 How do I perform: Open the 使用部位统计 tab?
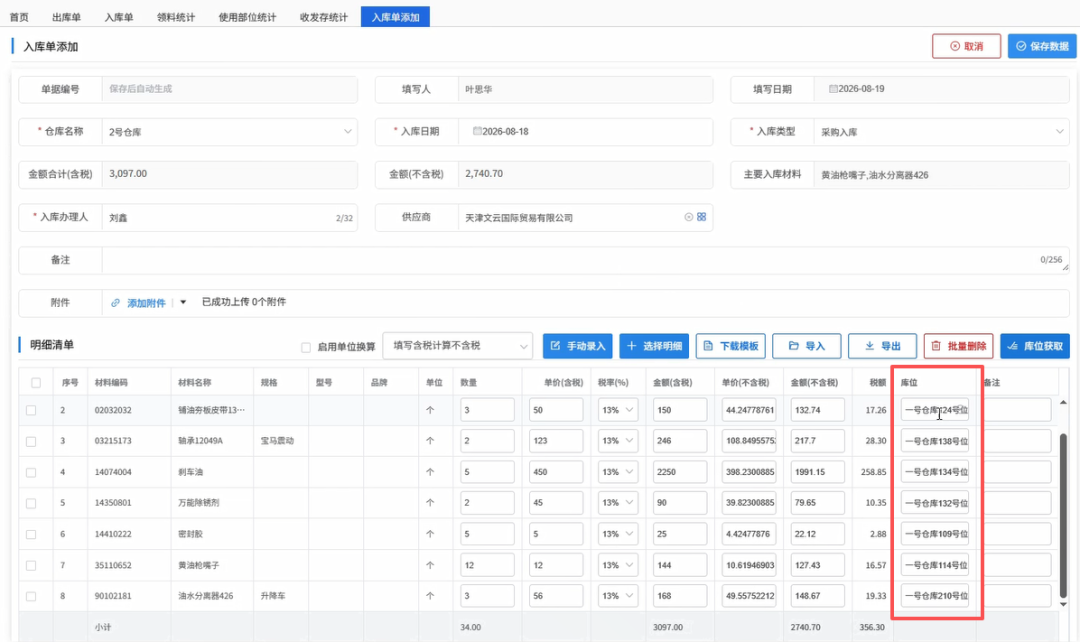(247, 17)
